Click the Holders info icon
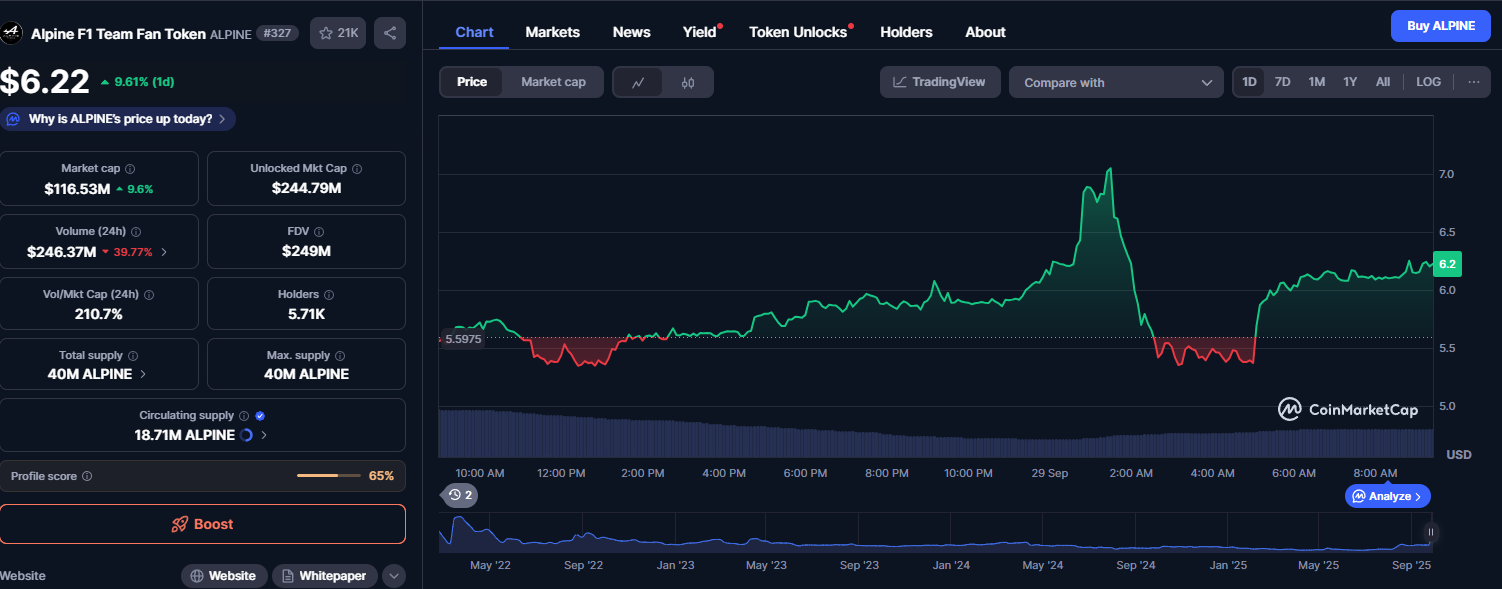 click(x=329, y=295)
